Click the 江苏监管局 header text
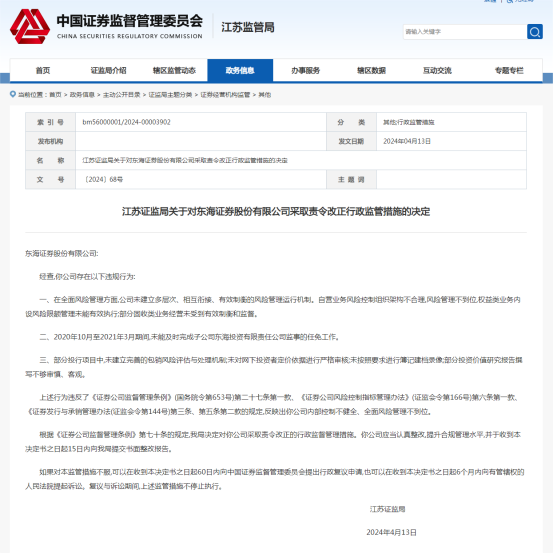This screenshot has width=553, height=553. click(248, 27)
